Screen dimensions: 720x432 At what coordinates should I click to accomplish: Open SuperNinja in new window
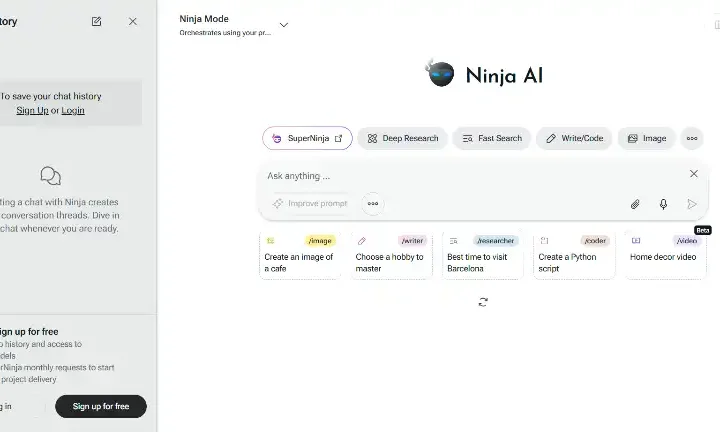tap(307, 138)
